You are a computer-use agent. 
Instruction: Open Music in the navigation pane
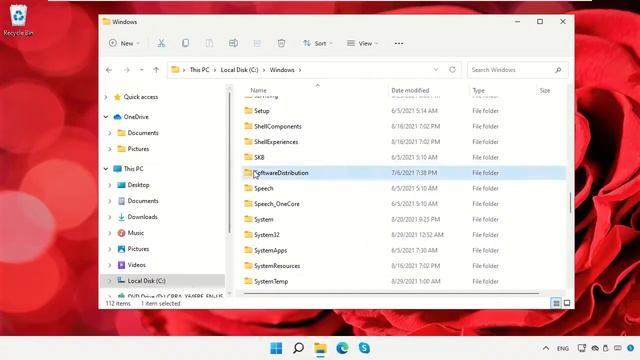pos(136,233)
